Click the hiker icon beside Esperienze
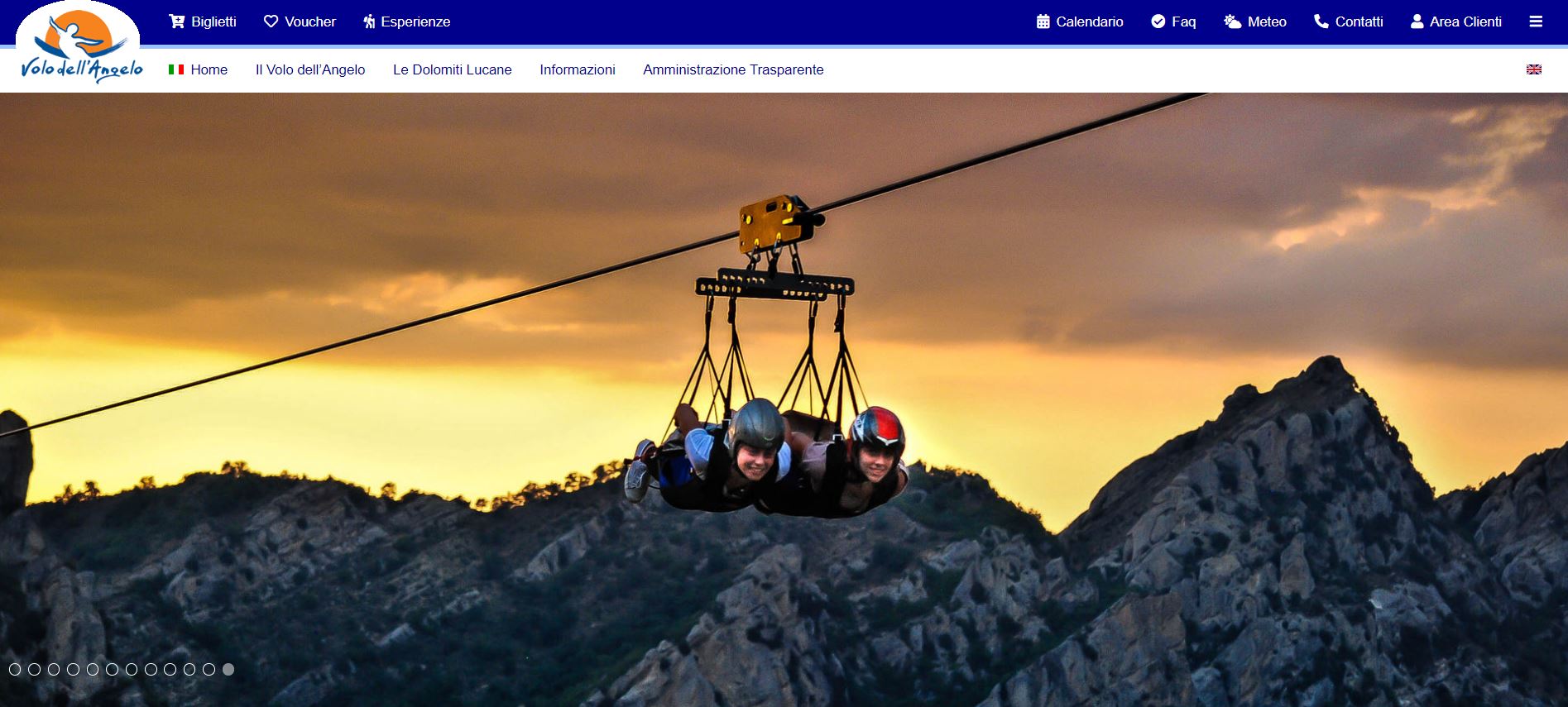Viewport: 1568px width, 707px height. [369, 21]
